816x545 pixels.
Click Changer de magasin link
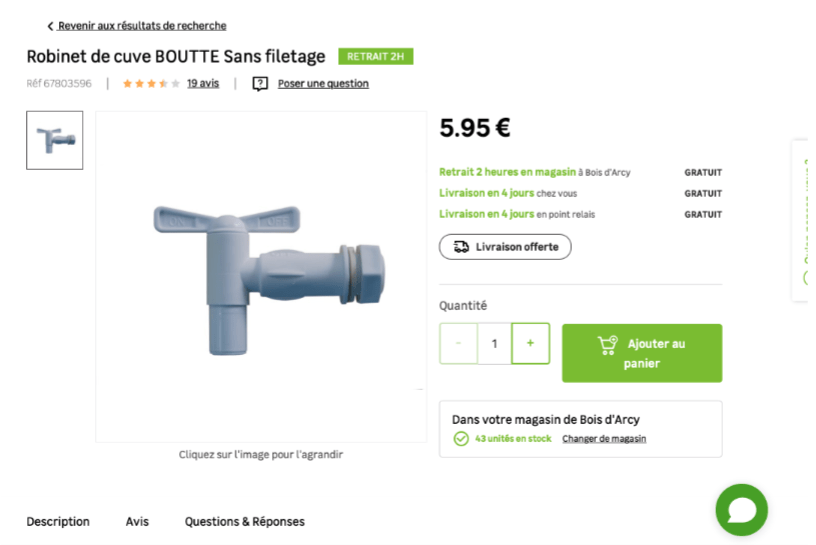(604, 439)
